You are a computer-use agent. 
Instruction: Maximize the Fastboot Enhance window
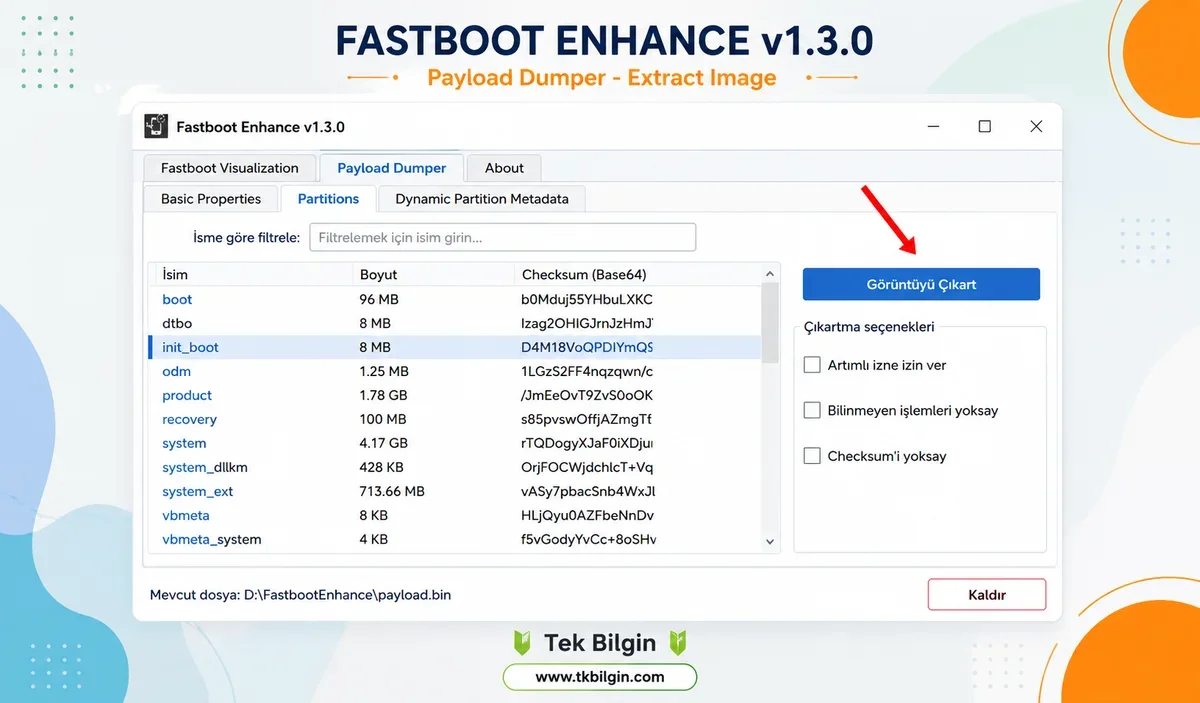tap(984, 127)
